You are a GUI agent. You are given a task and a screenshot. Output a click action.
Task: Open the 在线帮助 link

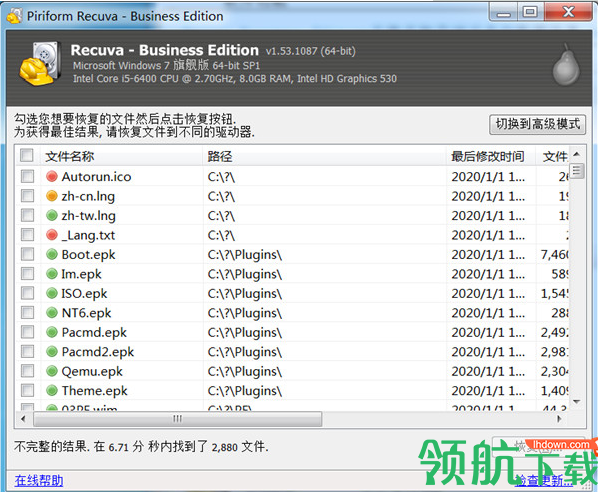click(39, 481)
